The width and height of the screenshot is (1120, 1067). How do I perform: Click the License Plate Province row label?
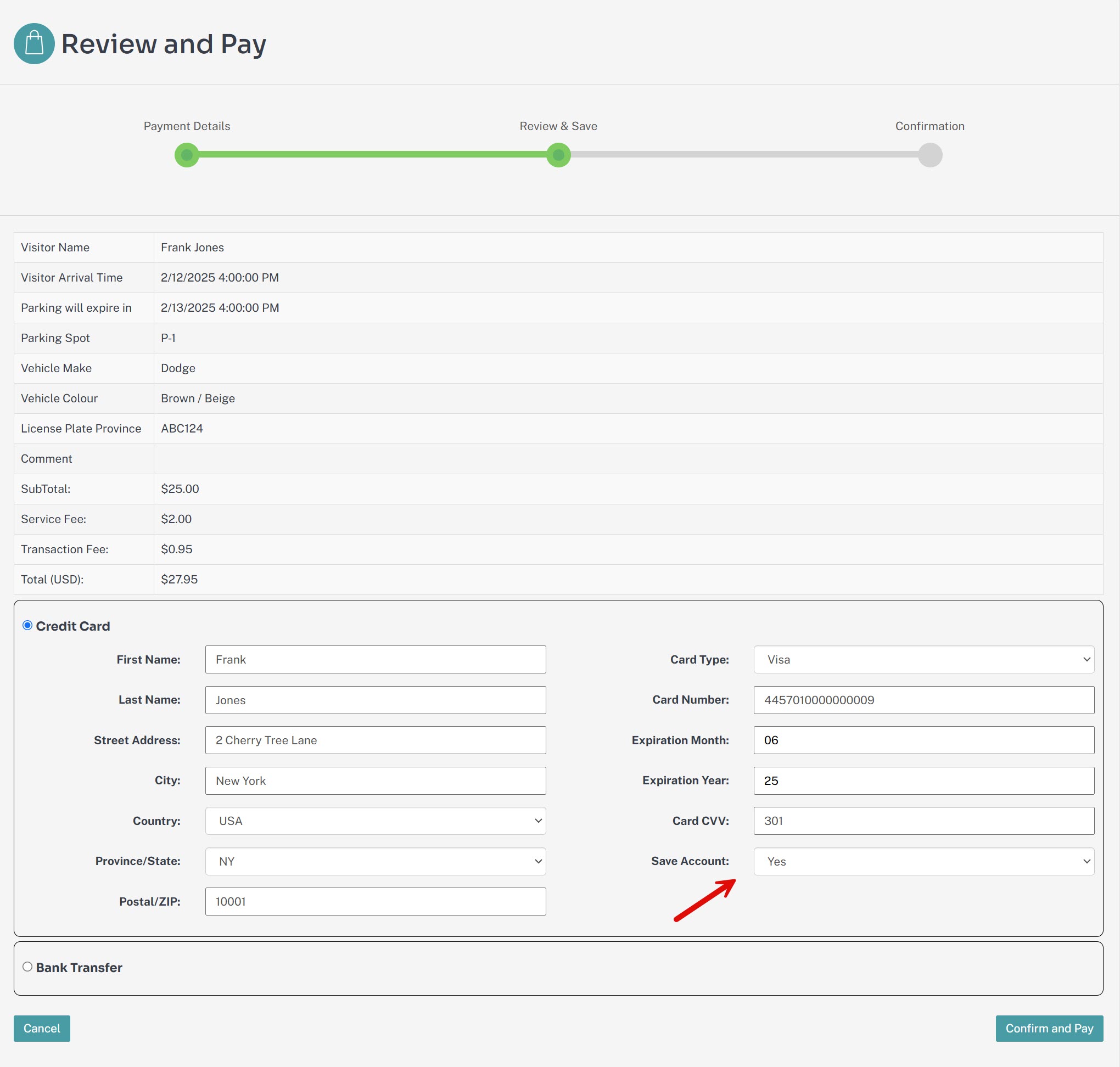[x=81, y=428]
